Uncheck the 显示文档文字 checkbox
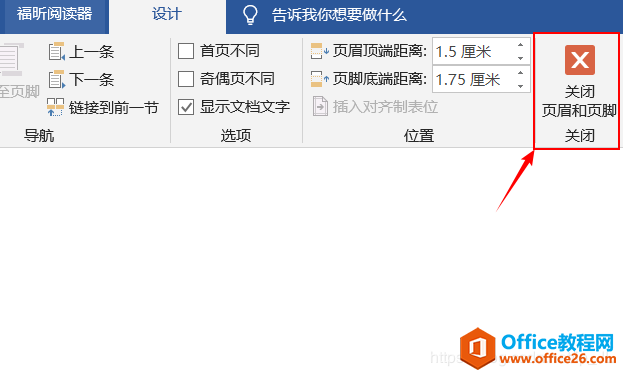 tap(186, 107)
